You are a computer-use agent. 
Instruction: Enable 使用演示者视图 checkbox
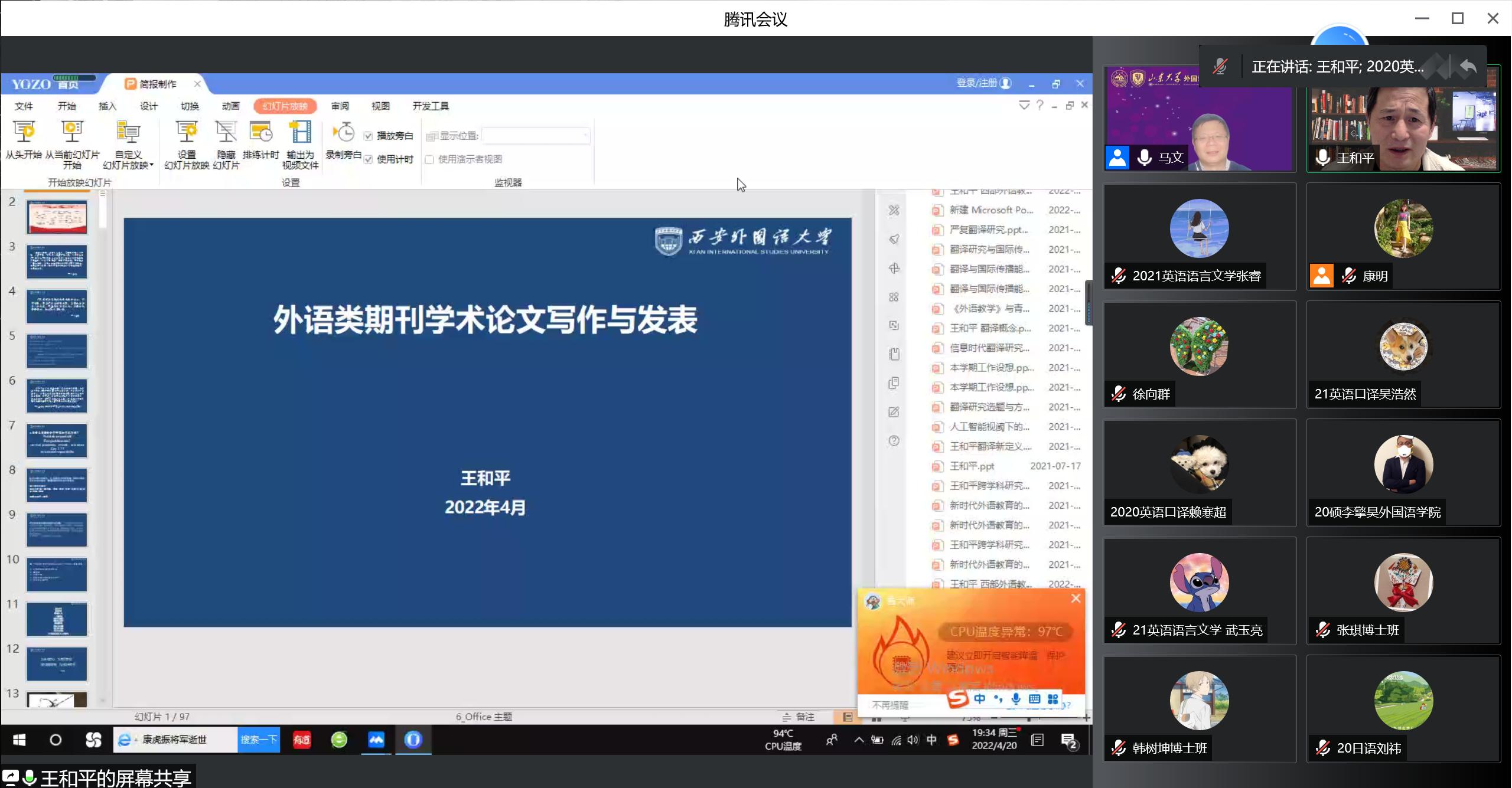(x=430, y=159)
